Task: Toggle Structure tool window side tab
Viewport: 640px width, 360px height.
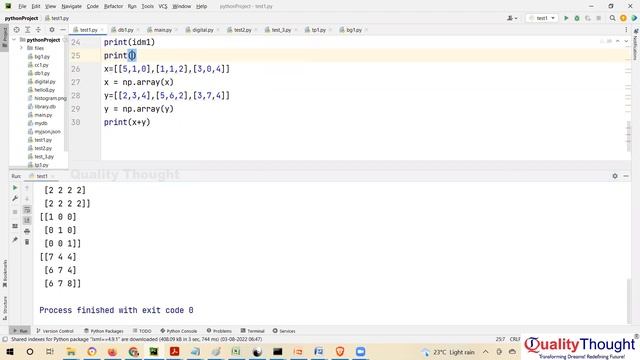Action: pos(5,308)
